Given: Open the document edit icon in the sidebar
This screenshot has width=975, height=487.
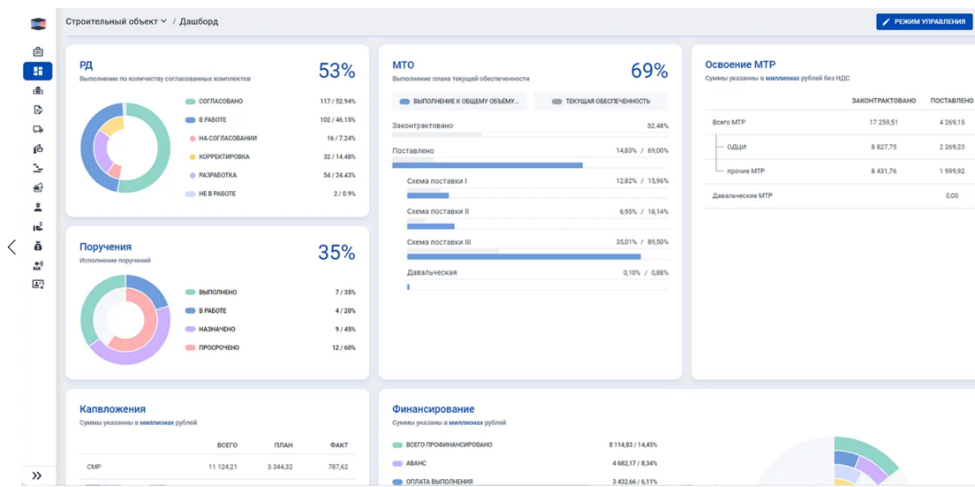Looking at the screenshot, I should (38, 110).
